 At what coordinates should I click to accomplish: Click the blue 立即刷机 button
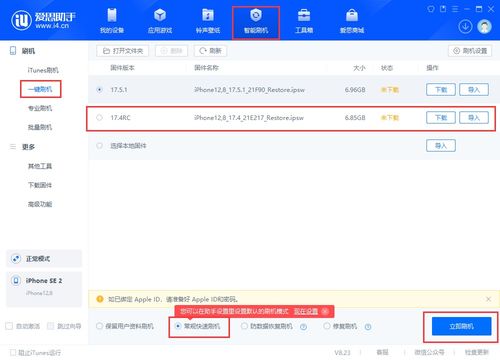pos(461,326)
